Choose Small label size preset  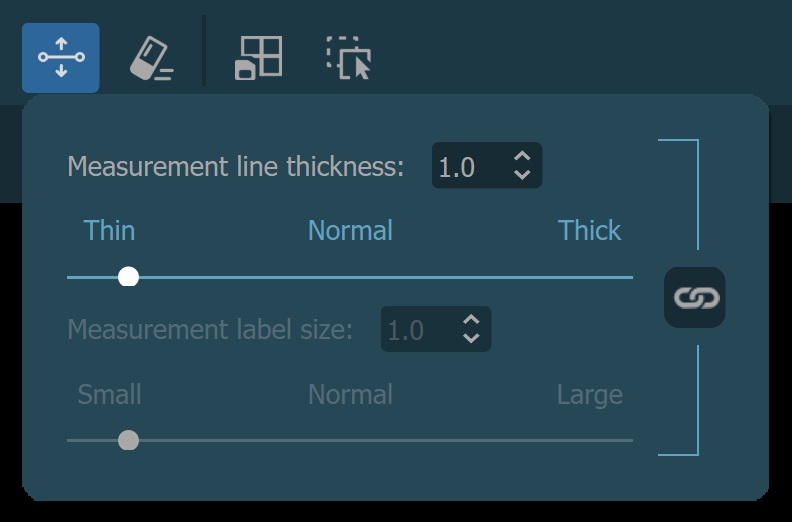pyautogui.click(x=109, y=395)
